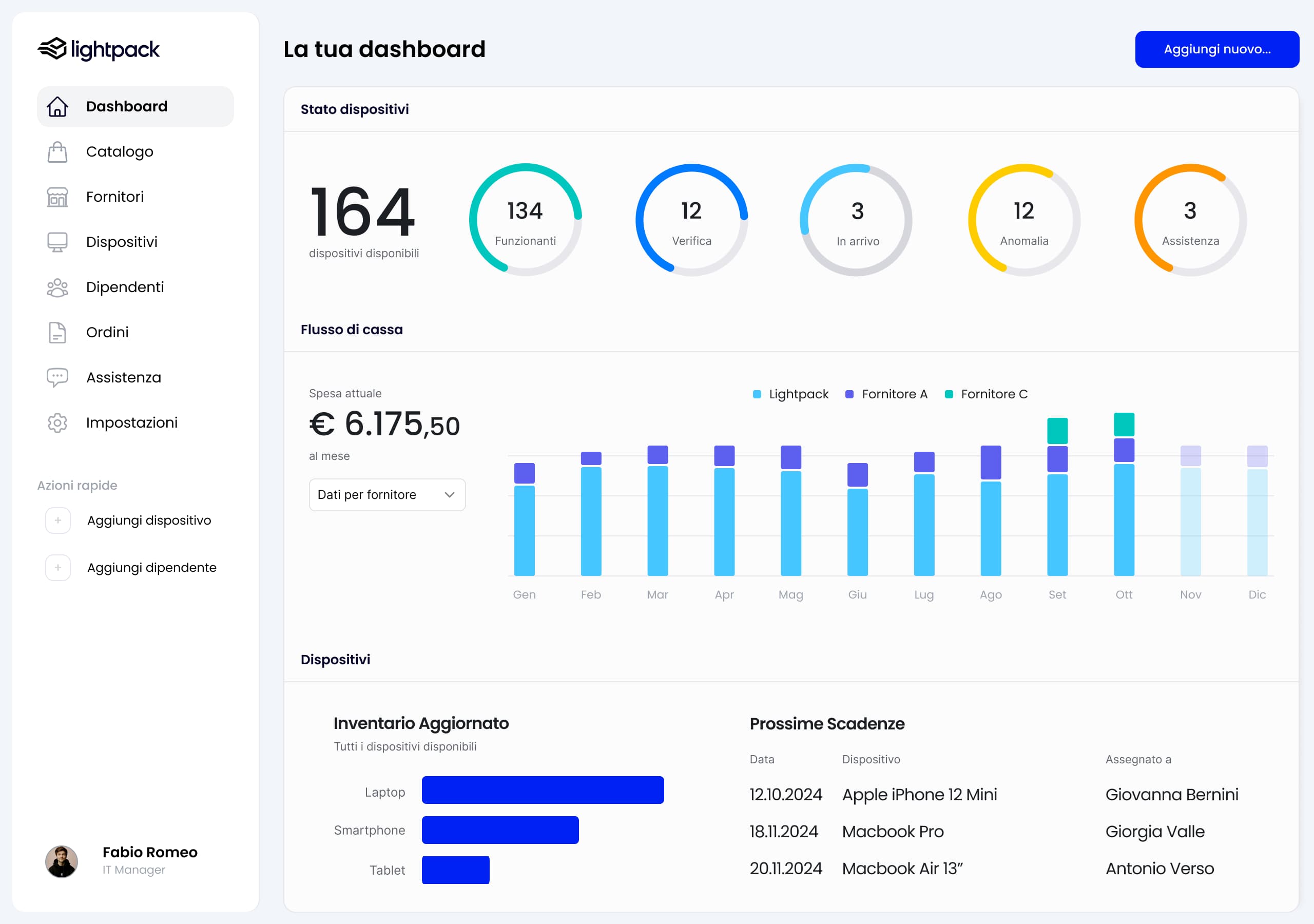Click the Inventario Aggiornato heading
Viewport: 1314px width, 924px height.
(x=421, y=724)
